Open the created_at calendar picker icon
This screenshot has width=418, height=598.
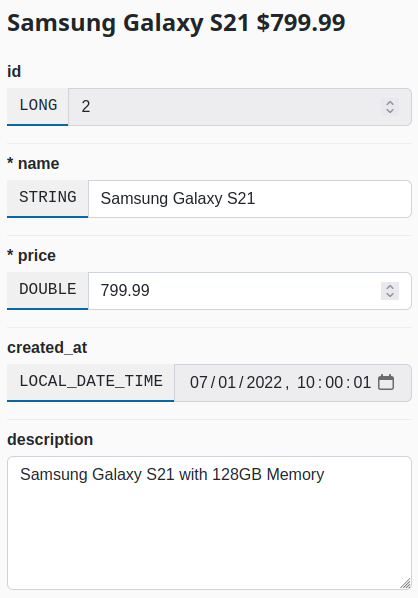[386, 383]
